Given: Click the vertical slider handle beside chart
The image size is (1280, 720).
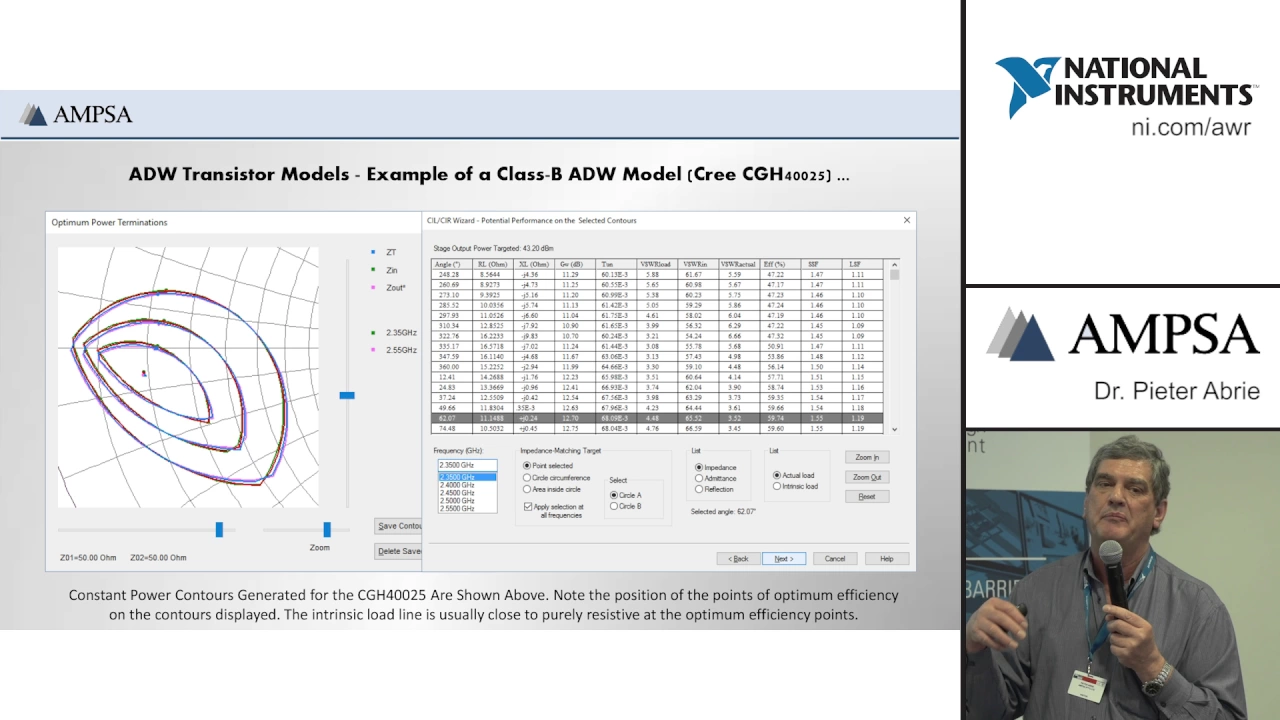Looking at the screenshot, I should 347,395.
